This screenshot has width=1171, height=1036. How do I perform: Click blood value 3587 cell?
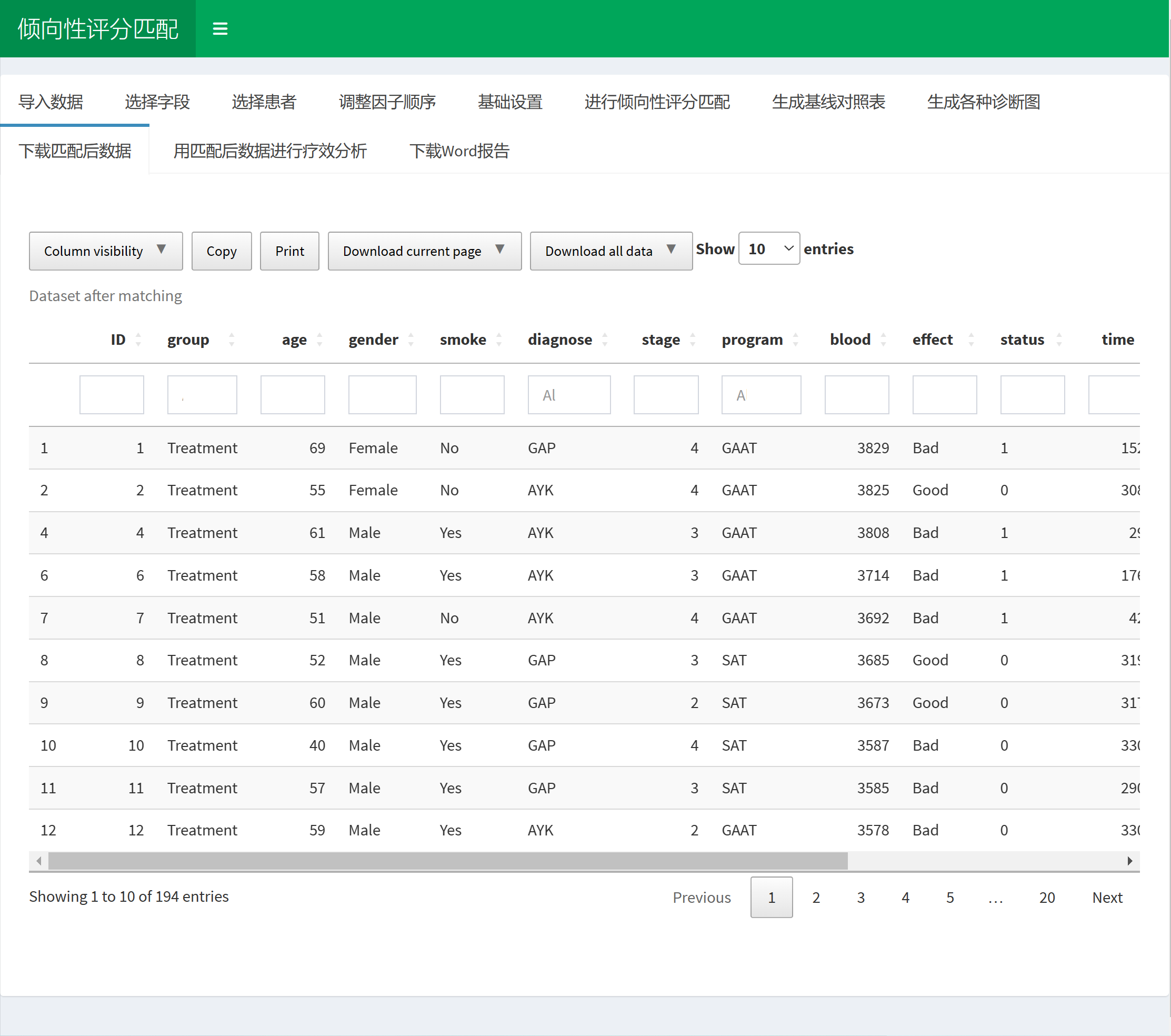click(x=873, y=745)
